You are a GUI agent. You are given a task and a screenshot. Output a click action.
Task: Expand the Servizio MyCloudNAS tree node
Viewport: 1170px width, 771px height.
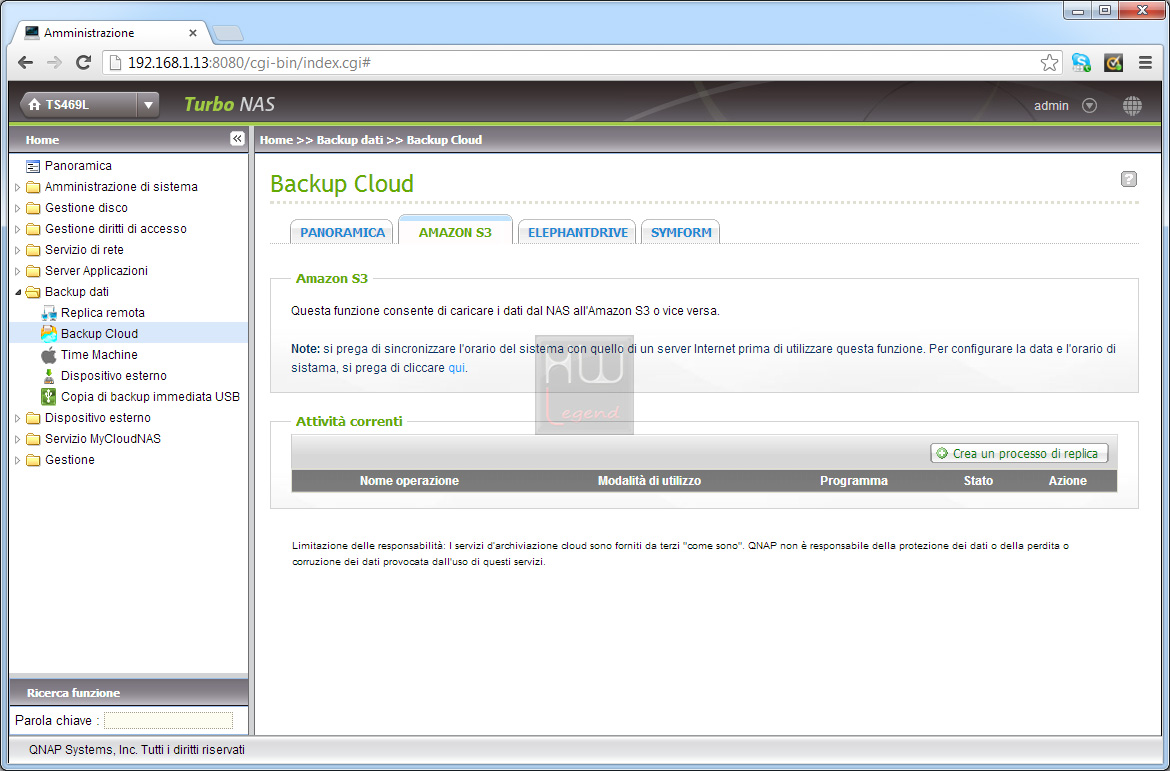pos(18,439)
